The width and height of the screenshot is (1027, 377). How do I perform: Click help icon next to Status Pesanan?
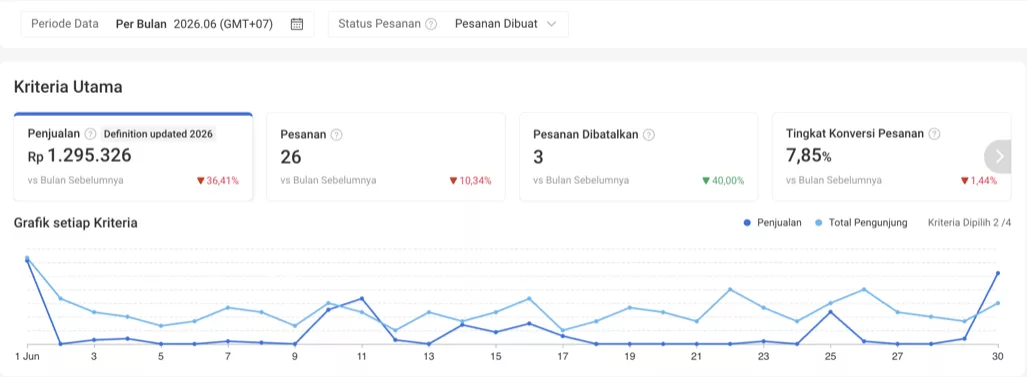tap(431, 24)
